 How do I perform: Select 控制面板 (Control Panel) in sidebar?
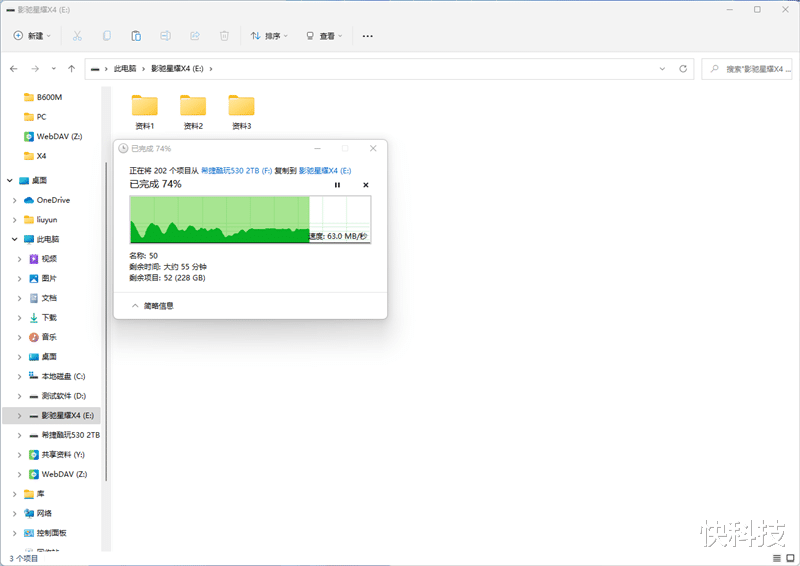tap(45, 533)
